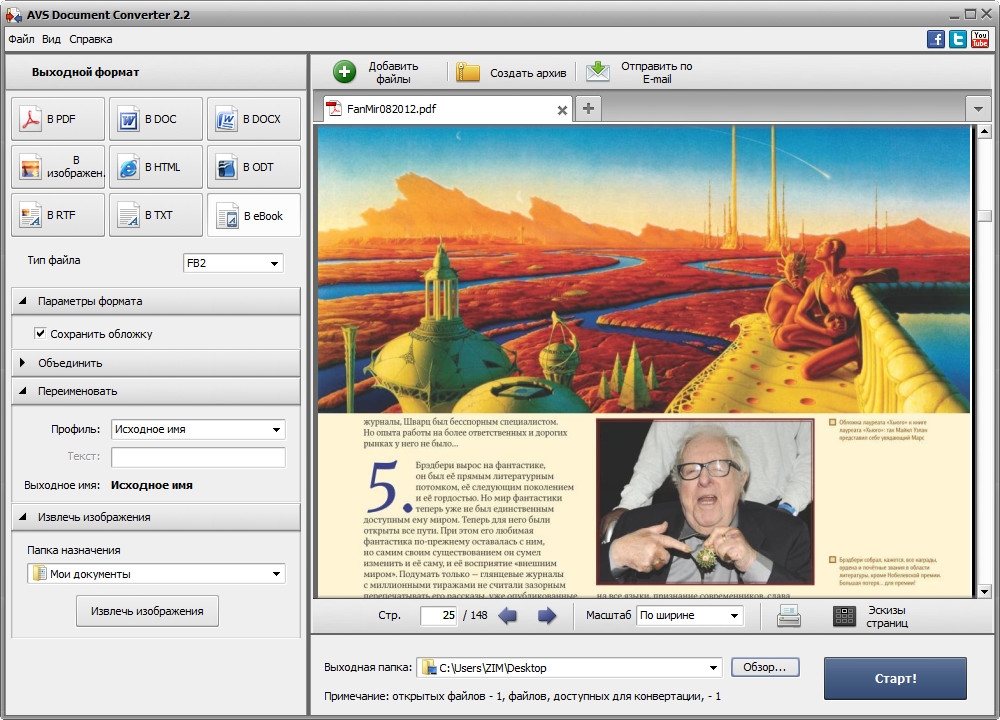Click the page number input field
The height and width of the screenshot is (720, 1000).
click(439, 615)
